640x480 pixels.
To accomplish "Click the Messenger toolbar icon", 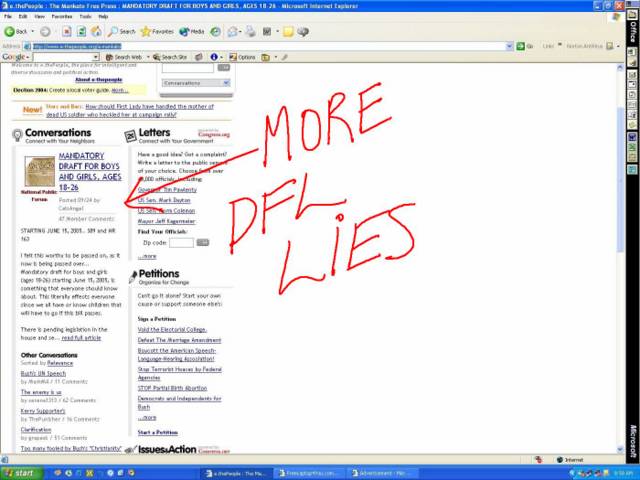I will (x=303, y=31).
